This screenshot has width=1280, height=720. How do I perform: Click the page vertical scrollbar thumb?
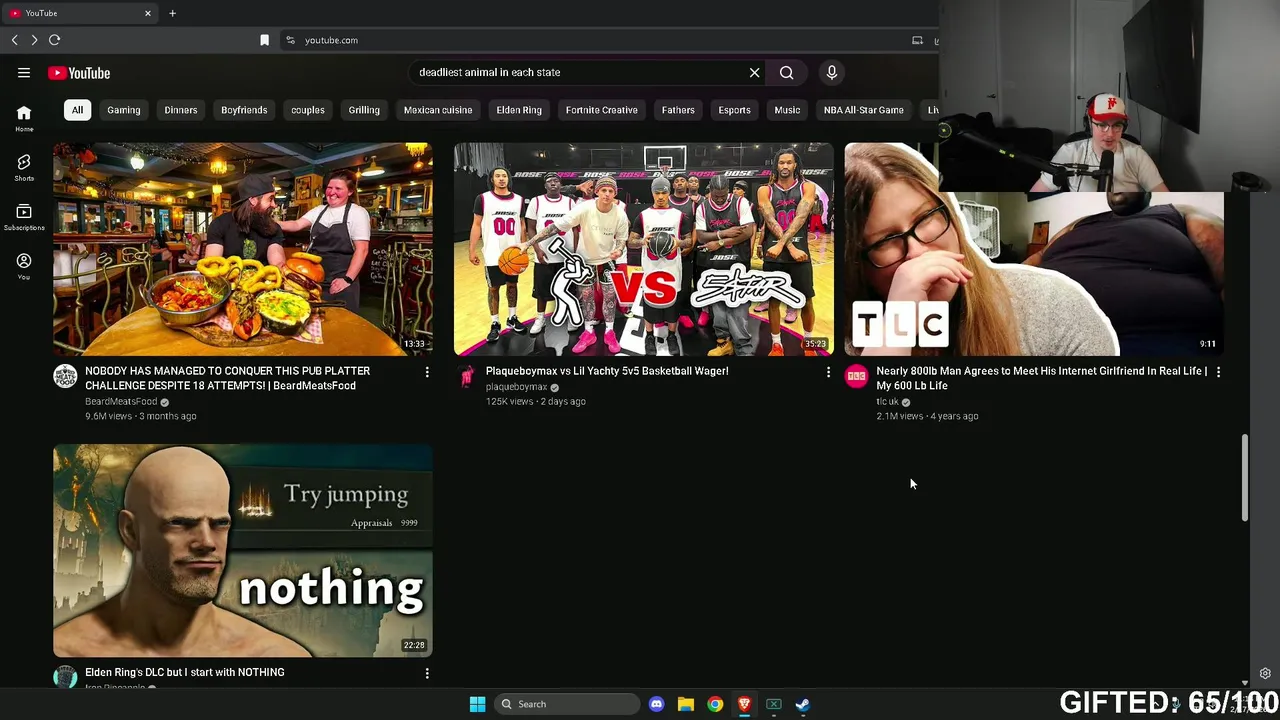(x=1245, y=477)
